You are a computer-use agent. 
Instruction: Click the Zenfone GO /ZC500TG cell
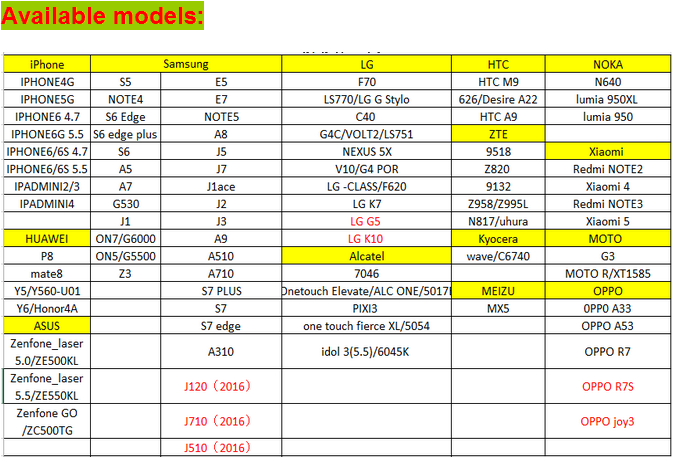coord(47,422)
